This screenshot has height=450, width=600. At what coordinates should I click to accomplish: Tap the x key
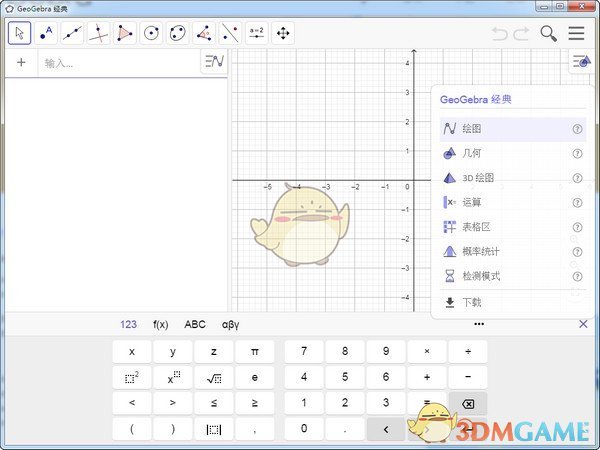pyautogui.click(x=132, y=351)
